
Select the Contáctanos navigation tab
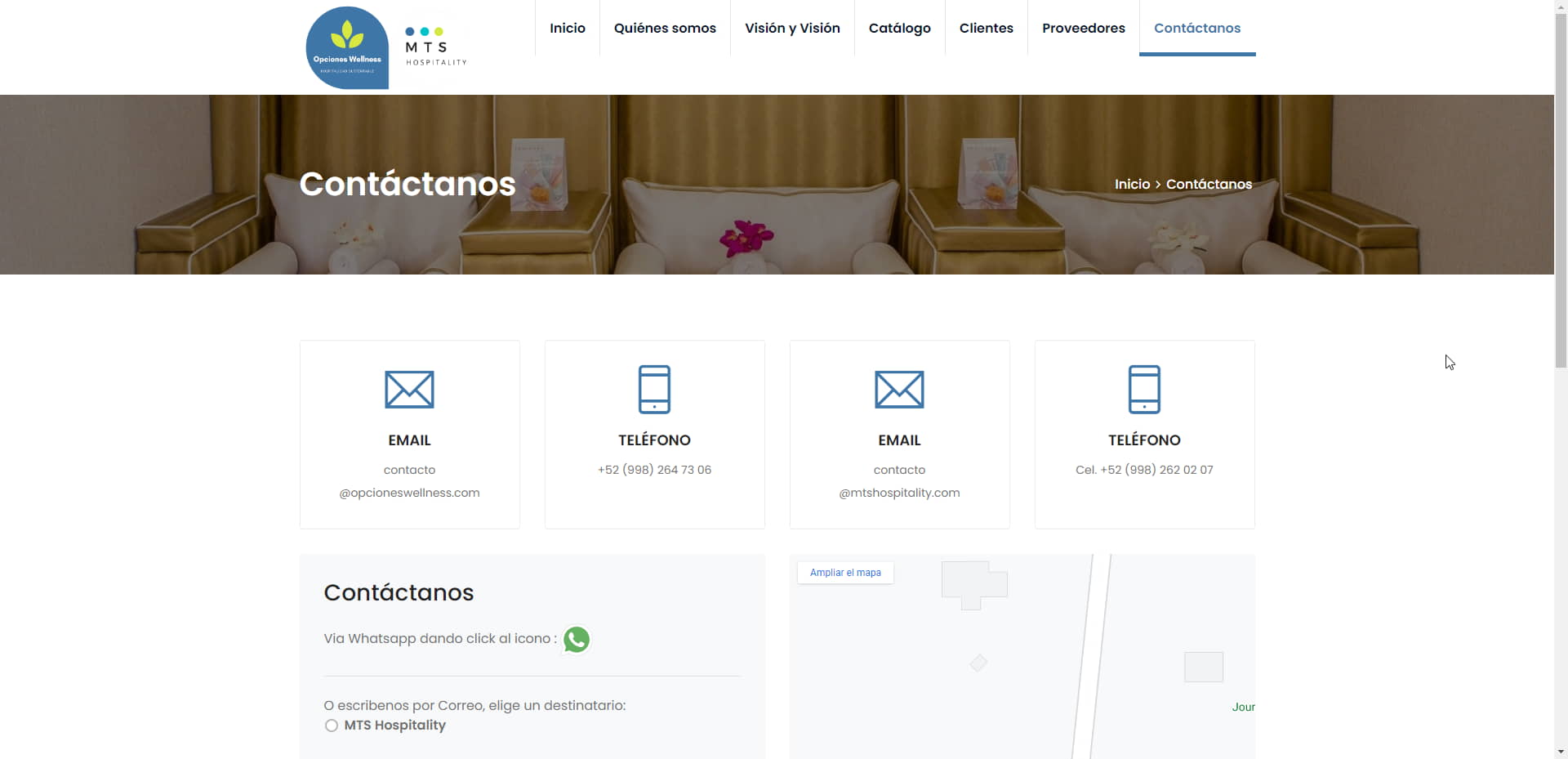point(1196,28)
